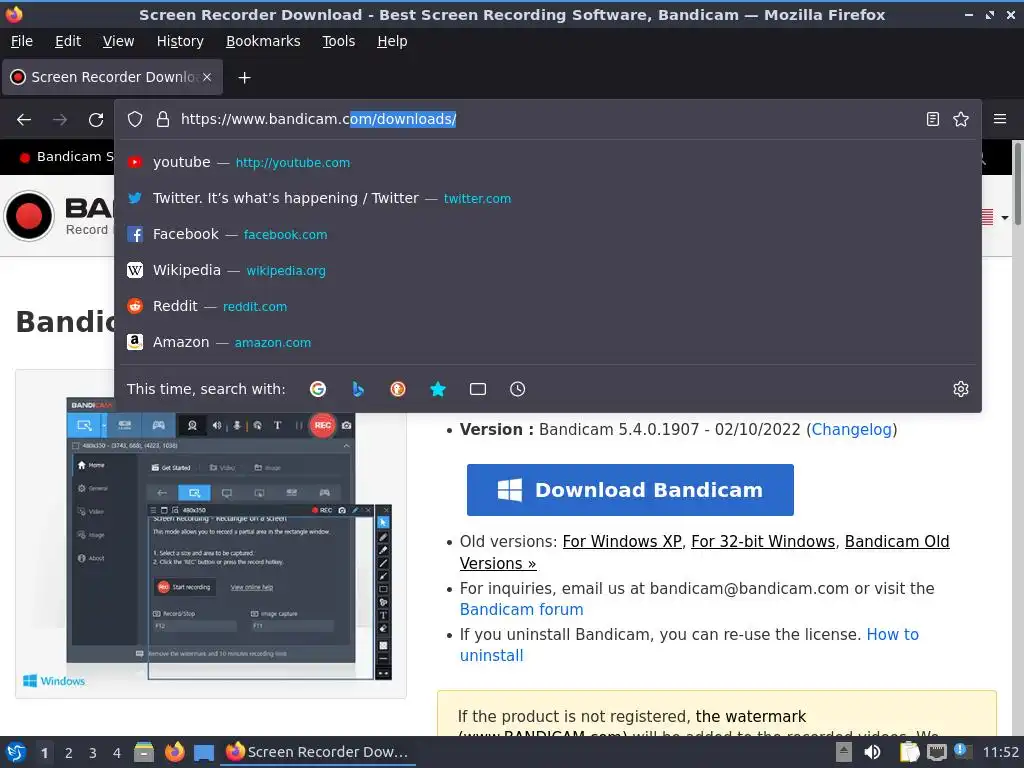Open the View menu
The height and width of the screenshot is (768, 1024).
click(118, 41)
